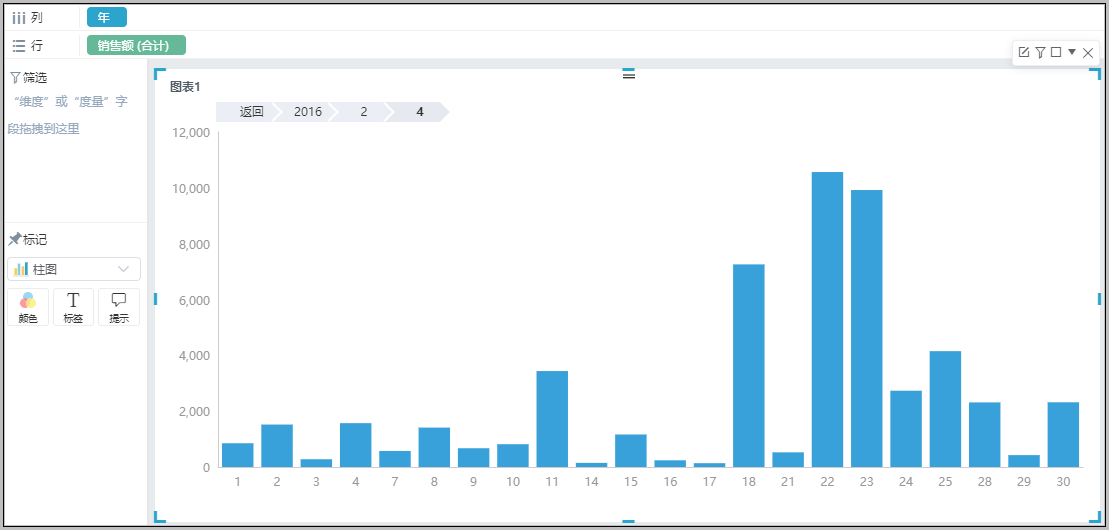The height and width of the screenshot is (530, 1109).
Task: Click the 图表1 chart title
Action: (x=185, y=87)
